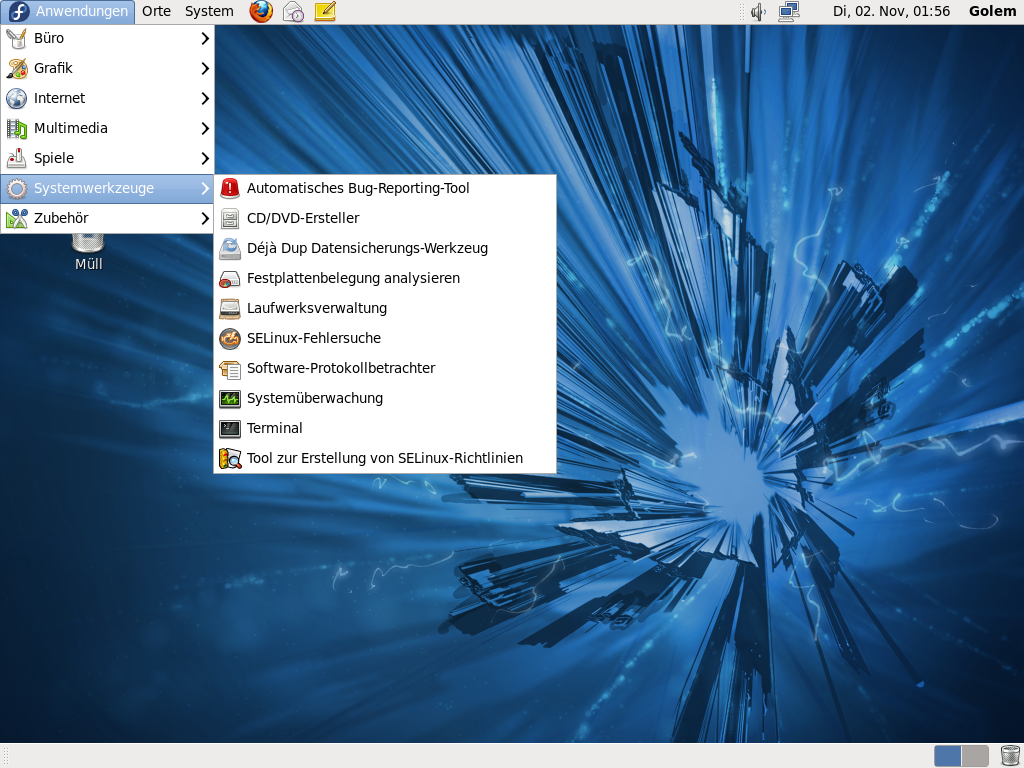
Task: Switch to the second workspace
Action: point(975,756)
